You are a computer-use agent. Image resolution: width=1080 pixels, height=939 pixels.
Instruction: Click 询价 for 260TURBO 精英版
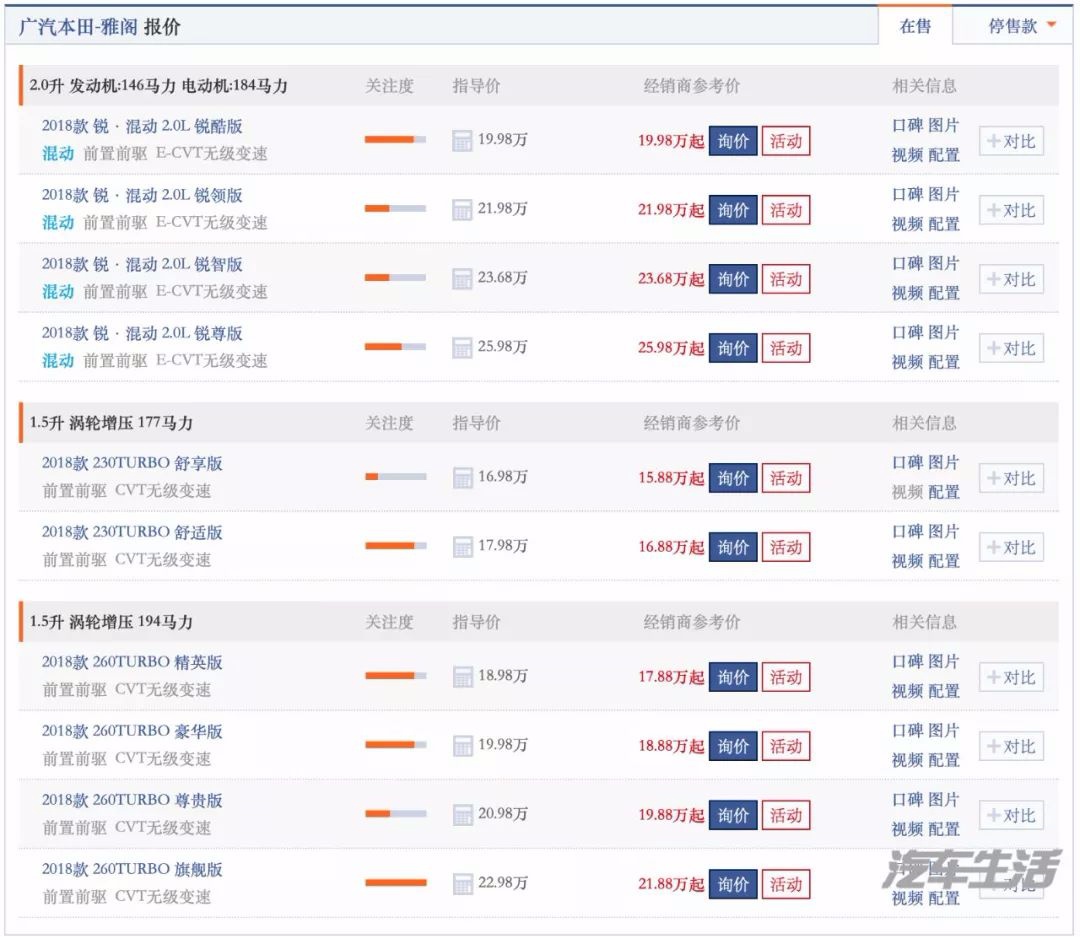coord(733,677)
